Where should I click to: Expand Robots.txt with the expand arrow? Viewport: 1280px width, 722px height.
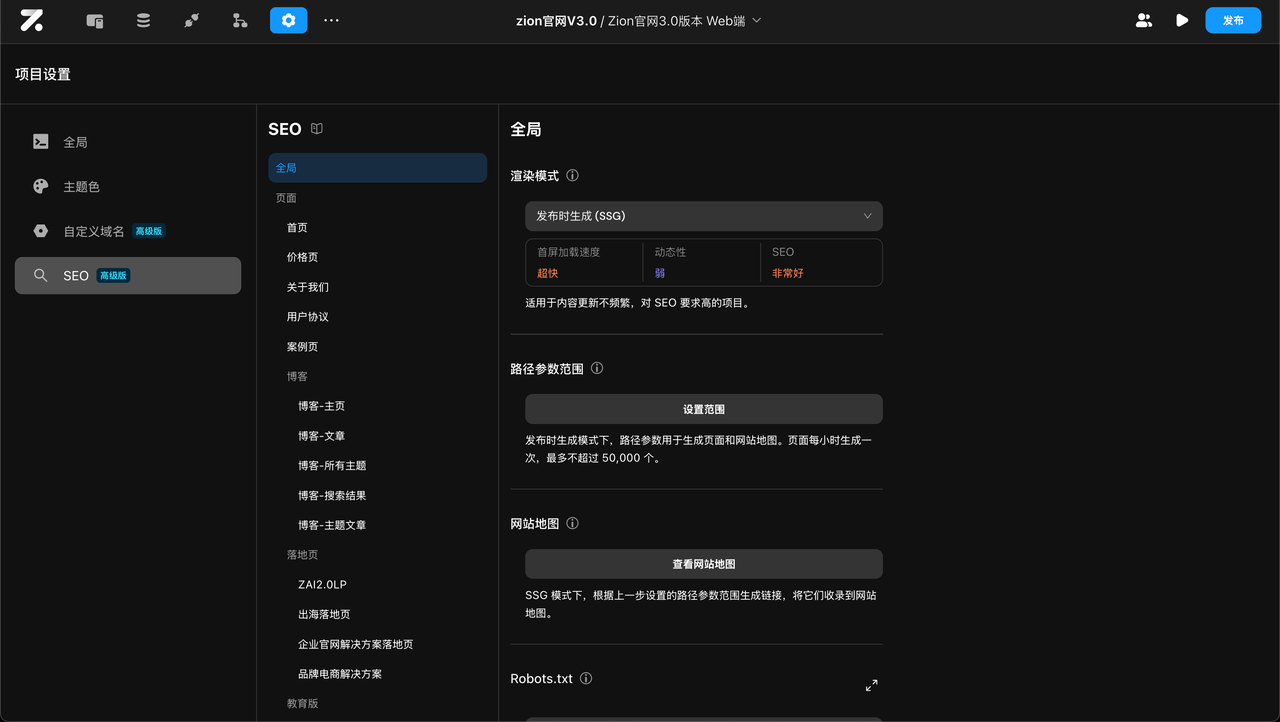click(x=871, y=685)
